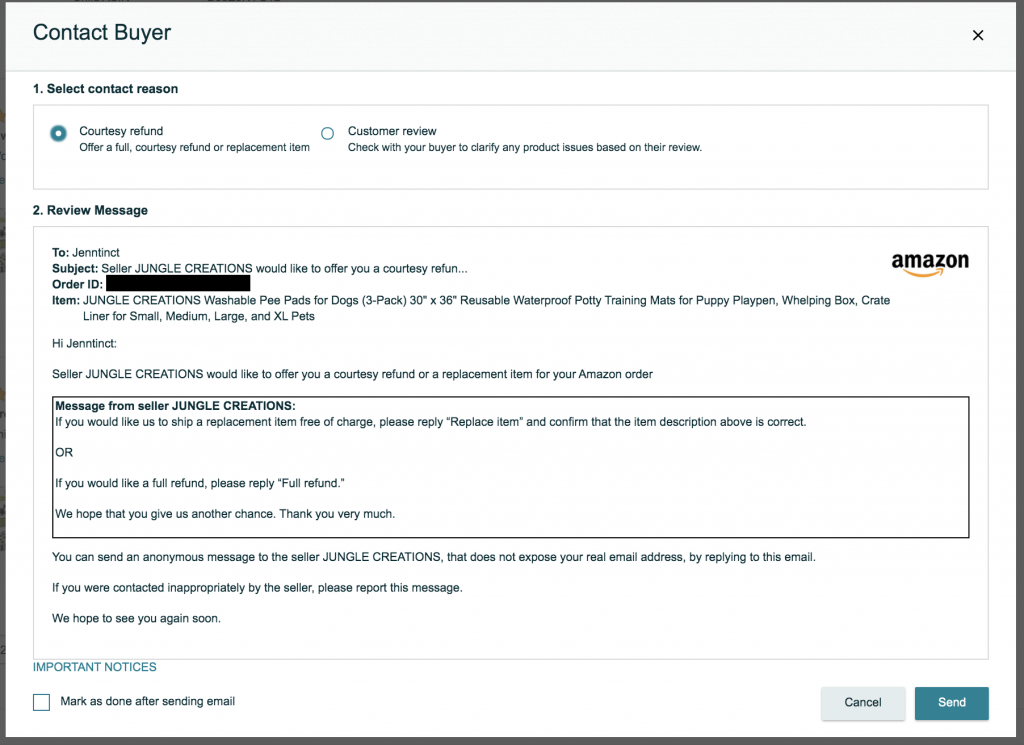Image resolution: width=1024 pixels, height=745 pixels.
Task: Select the Customer review radio option
Action: click(x=327, y=133)
